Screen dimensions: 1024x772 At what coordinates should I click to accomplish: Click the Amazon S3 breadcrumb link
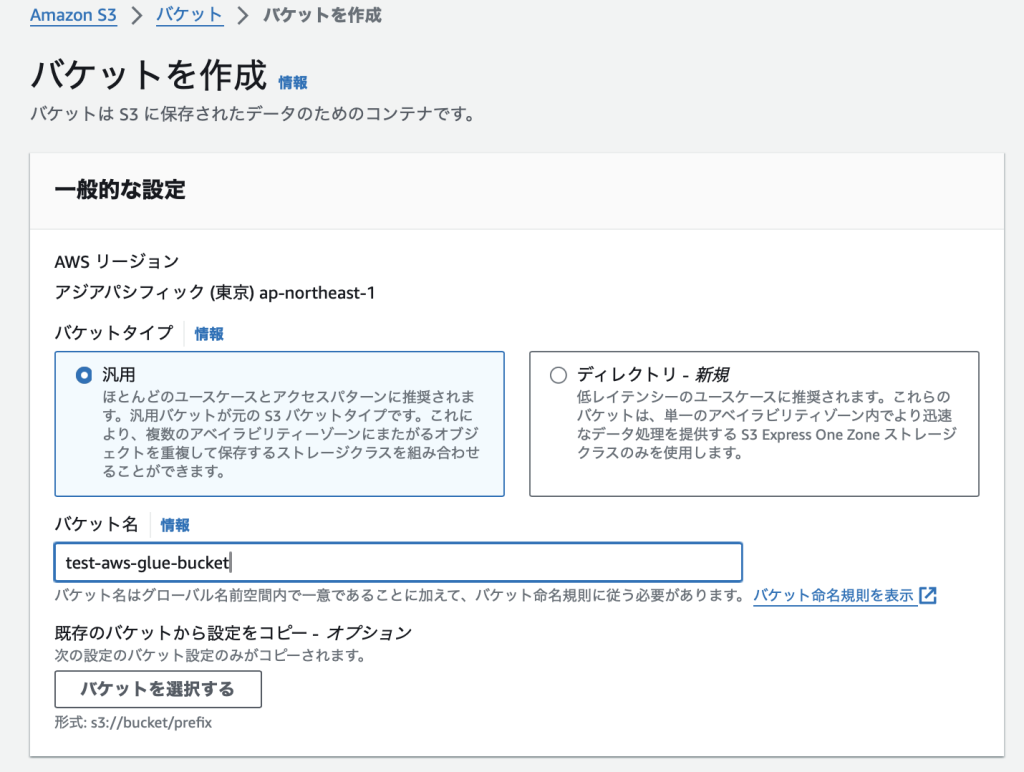(x=73, y=16)
